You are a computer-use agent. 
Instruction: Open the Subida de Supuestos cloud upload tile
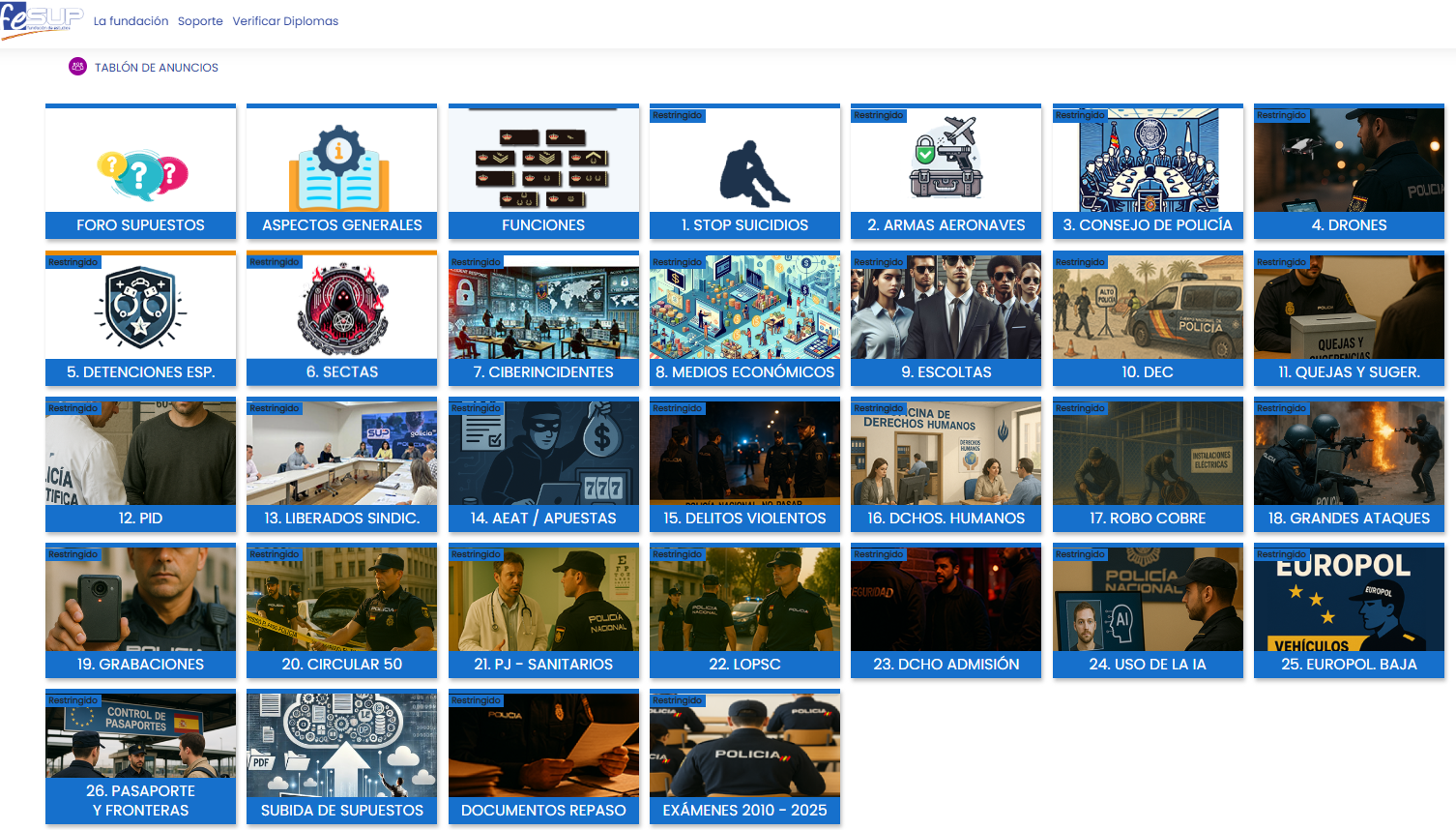341,745
